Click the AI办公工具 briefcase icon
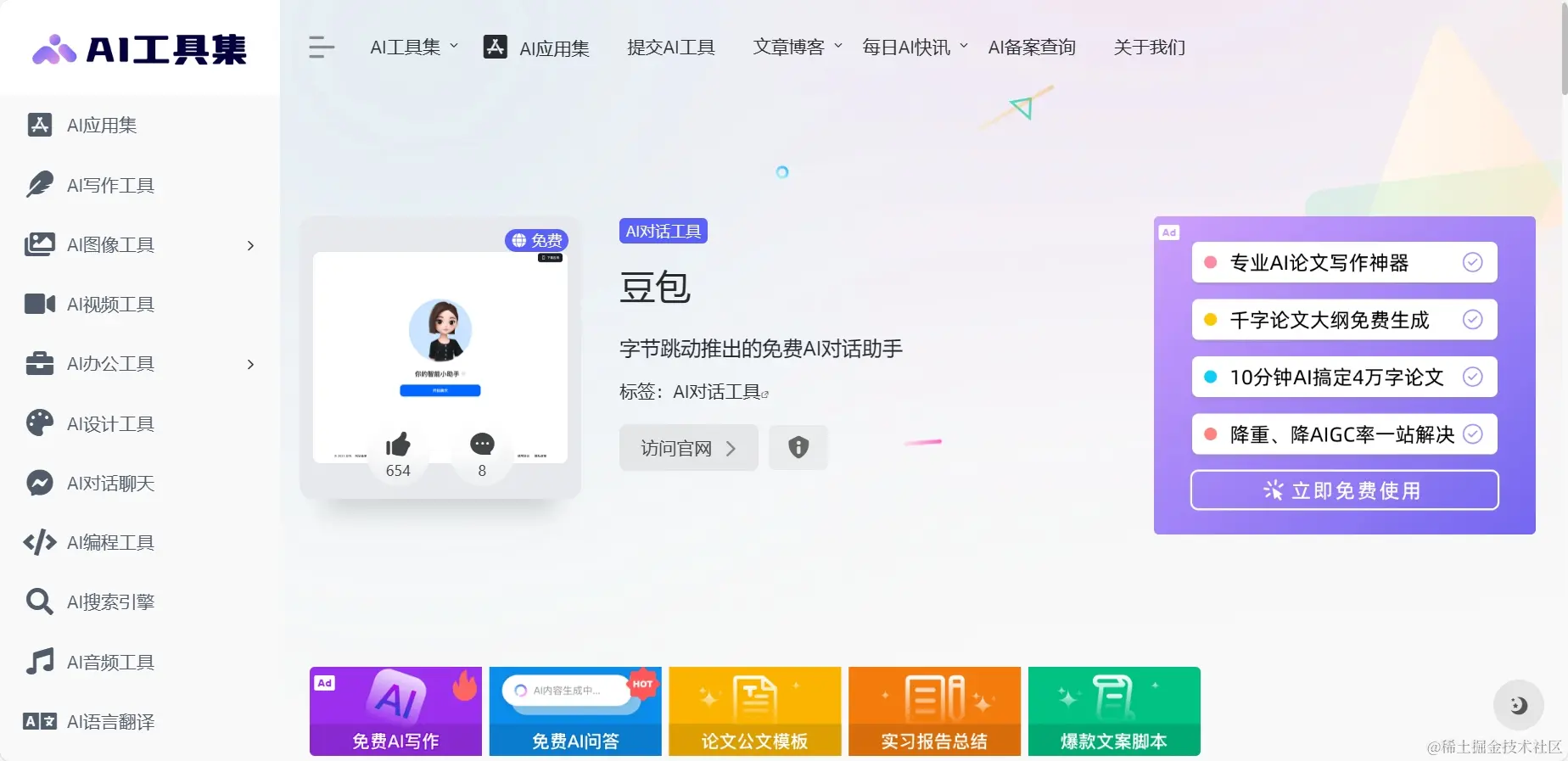The height and width of the screenshot is (761, 1568). (x=39, y=363)
